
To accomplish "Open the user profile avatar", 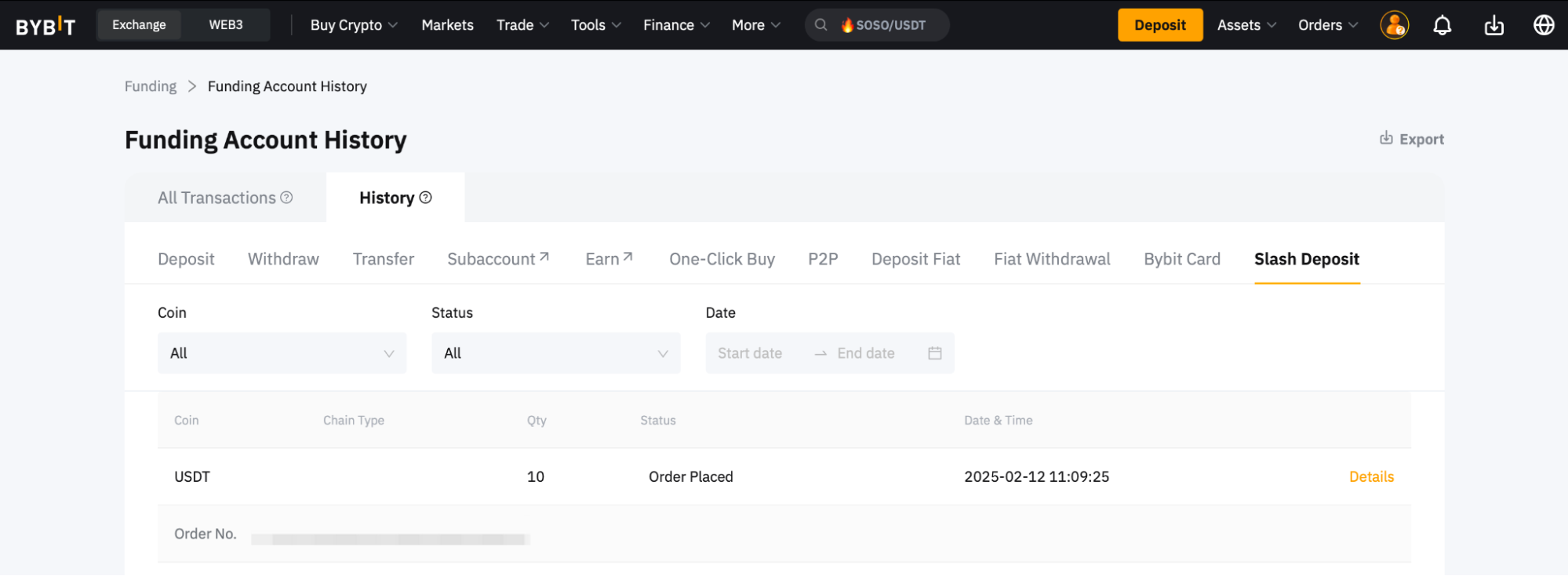I will coord(1394,25).
